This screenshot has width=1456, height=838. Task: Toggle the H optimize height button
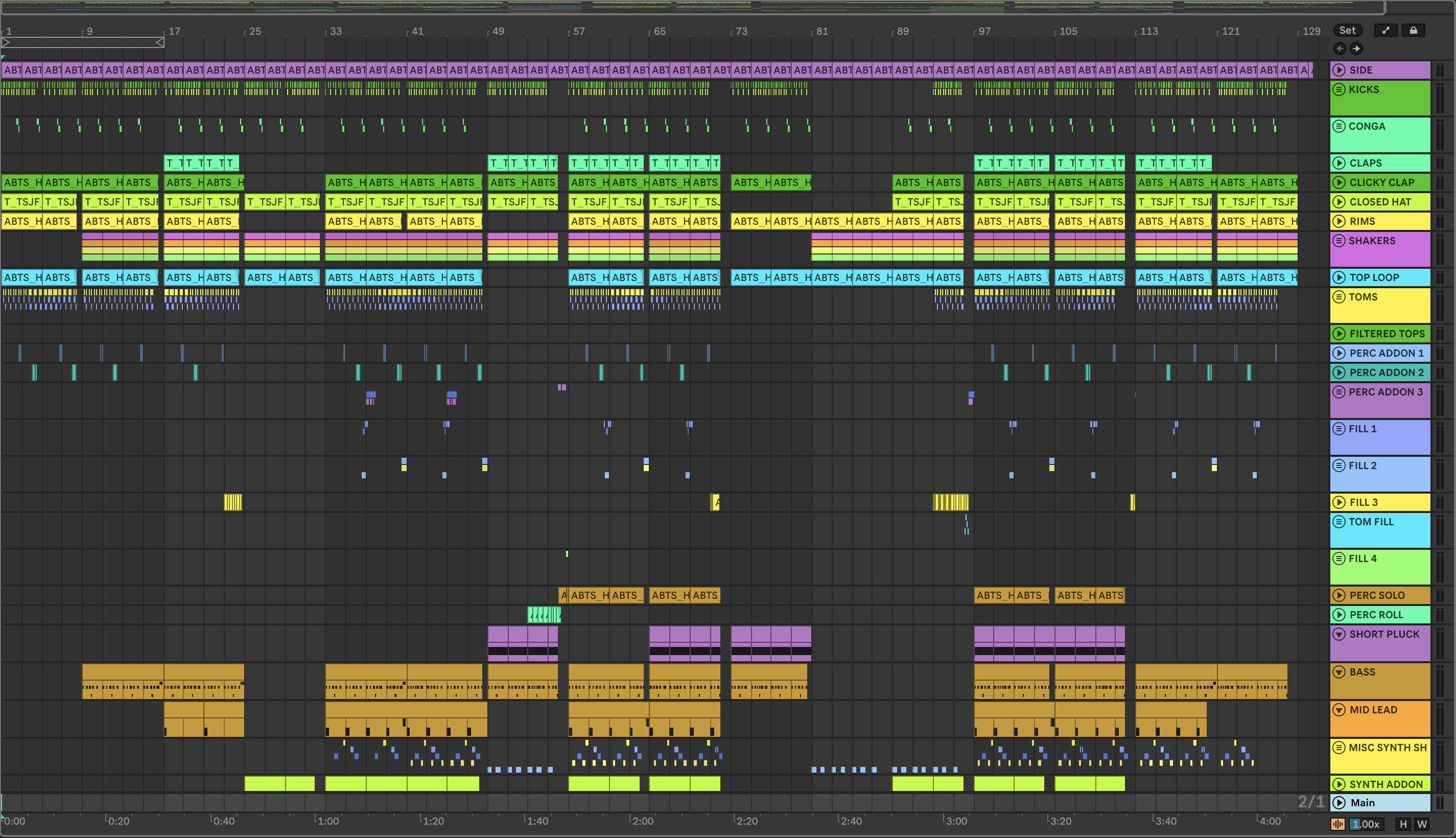click(1403, 824)
